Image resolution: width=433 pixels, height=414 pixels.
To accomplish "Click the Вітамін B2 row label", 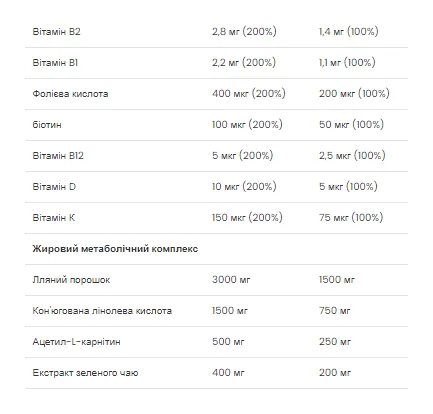I will click(56, 32).
